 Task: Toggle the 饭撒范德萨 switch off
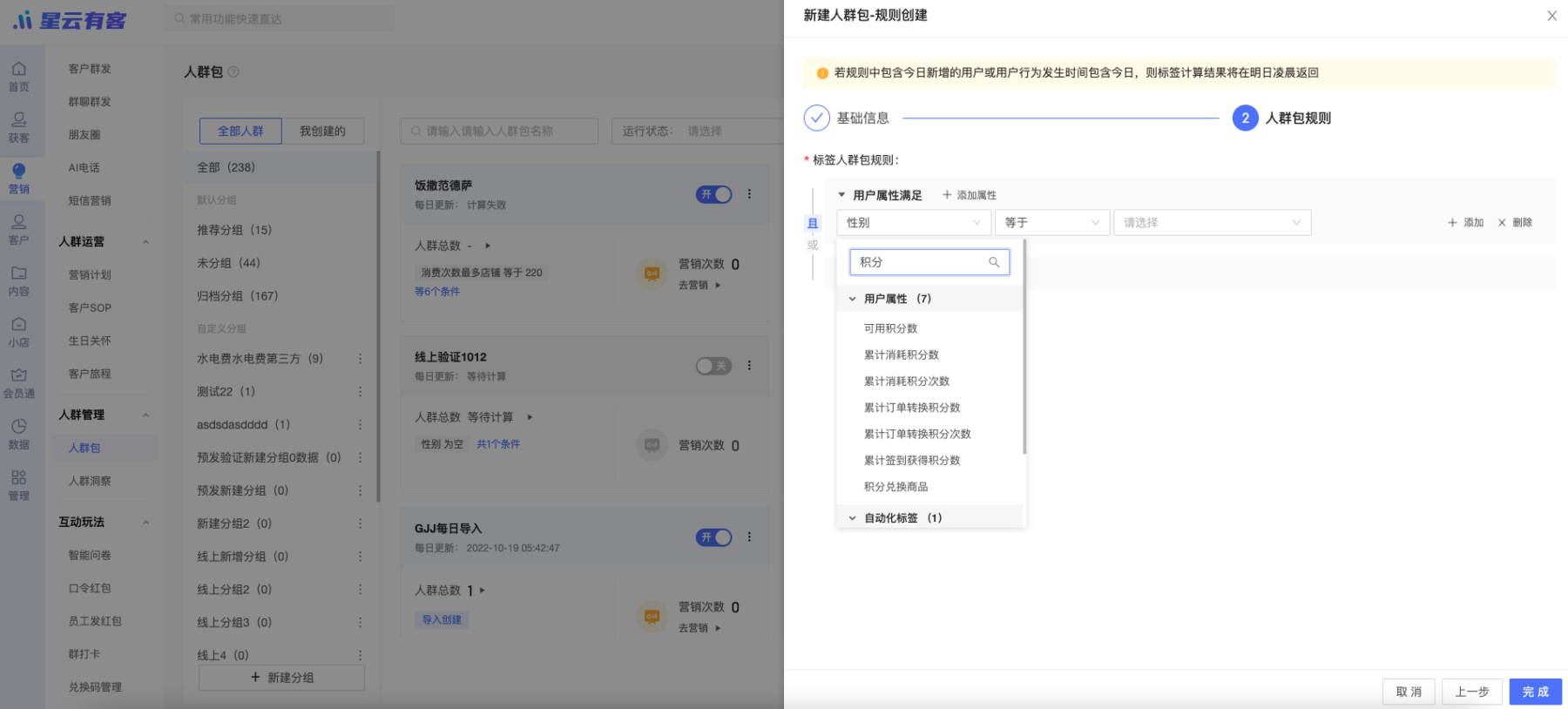713,194
